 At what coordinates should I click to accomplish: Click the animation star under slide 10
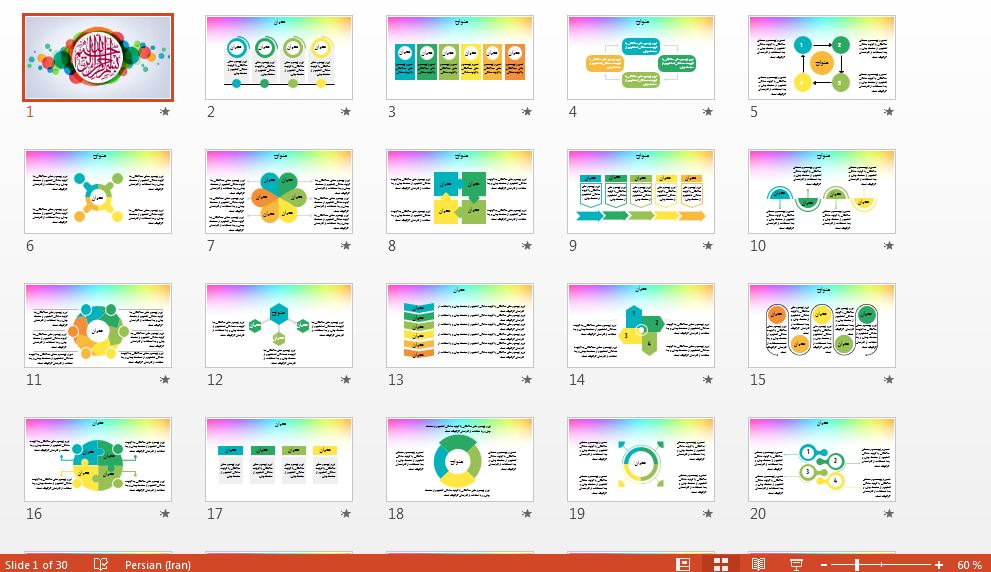889,246
